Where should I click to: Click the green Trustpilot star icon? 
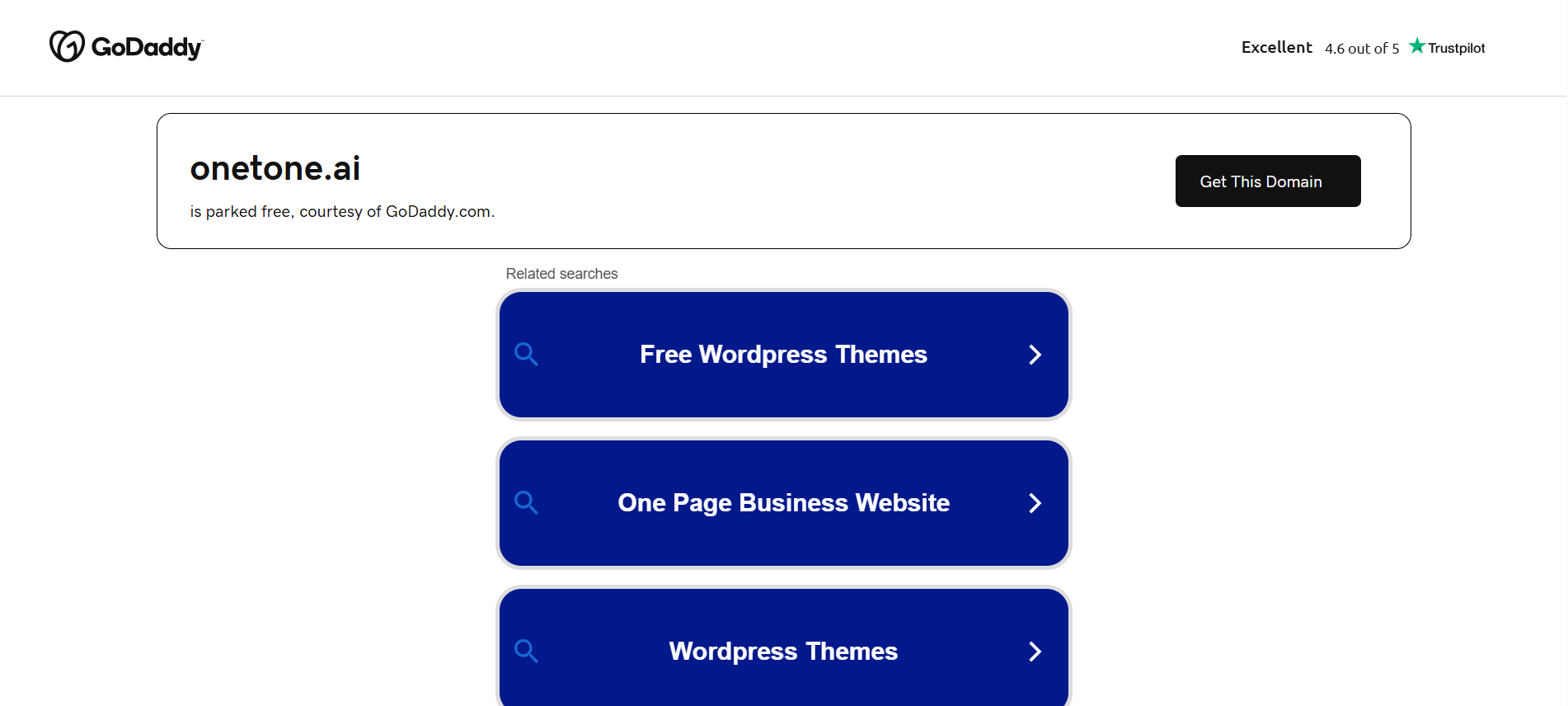[x=1416, y=46]
